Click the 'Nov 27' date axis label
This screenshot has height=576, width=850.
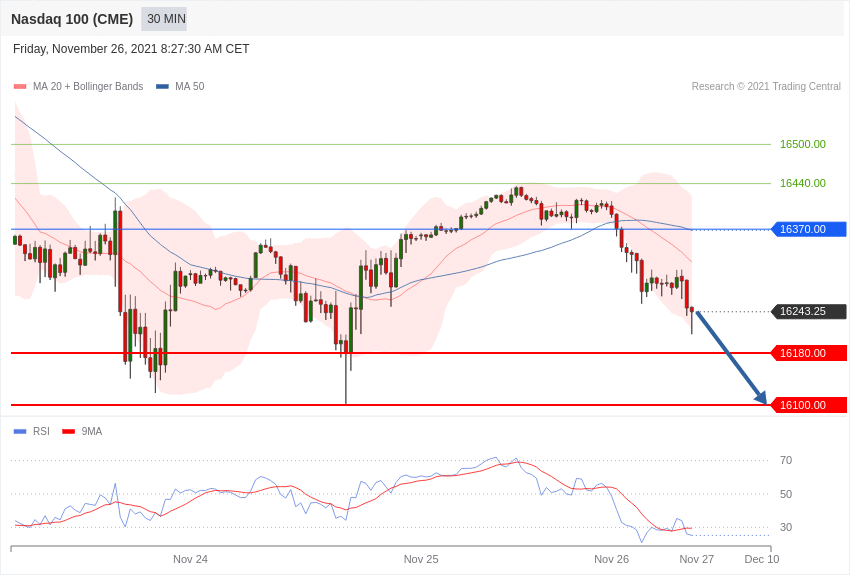(697, 559)
